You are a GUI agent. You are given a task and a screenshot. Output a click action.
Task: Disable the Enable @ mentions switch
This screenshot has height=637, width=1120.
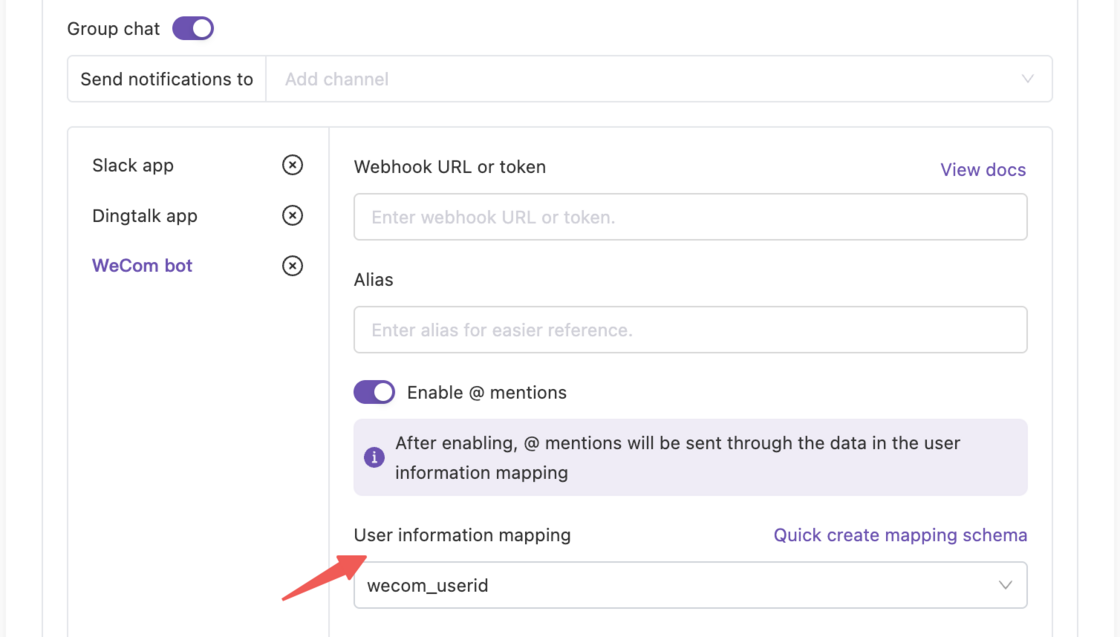(x=374, y=391)
